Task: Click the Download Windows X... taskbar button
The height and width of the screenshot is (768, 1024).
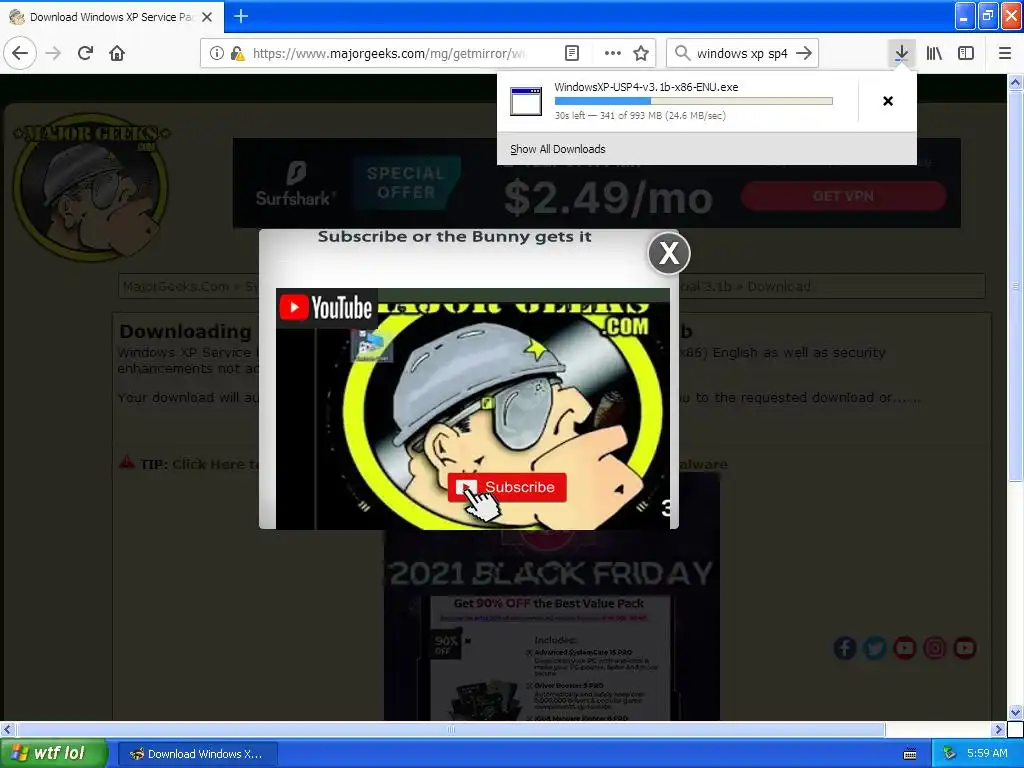Action: (198, 754)
